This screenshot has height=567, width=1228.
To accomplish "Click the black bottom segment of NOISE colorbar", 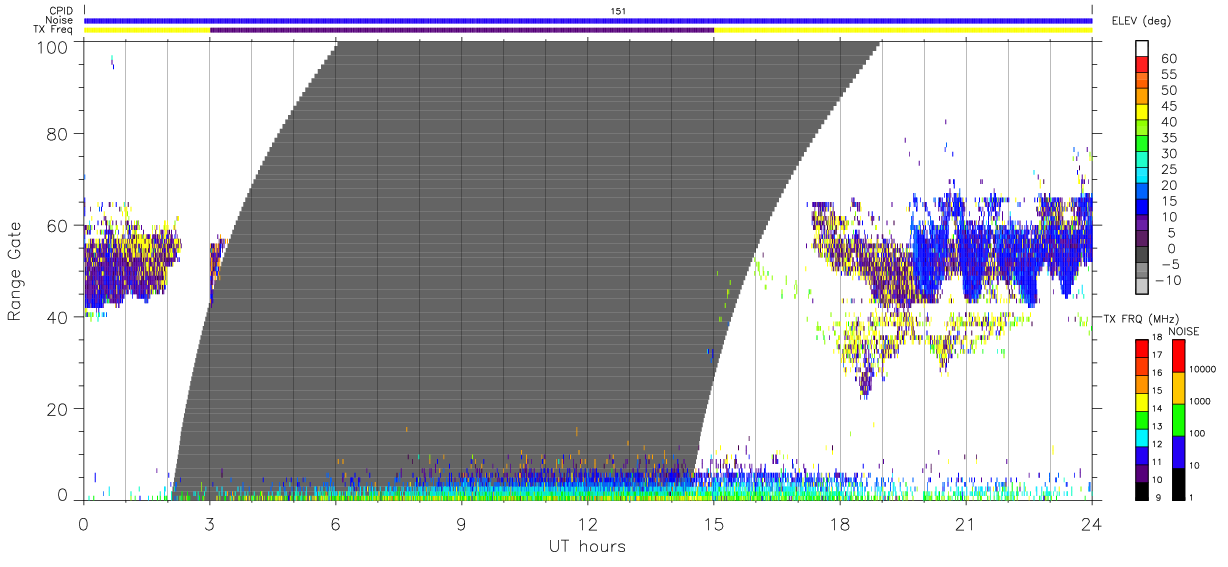I will [x=1178, y=484].
